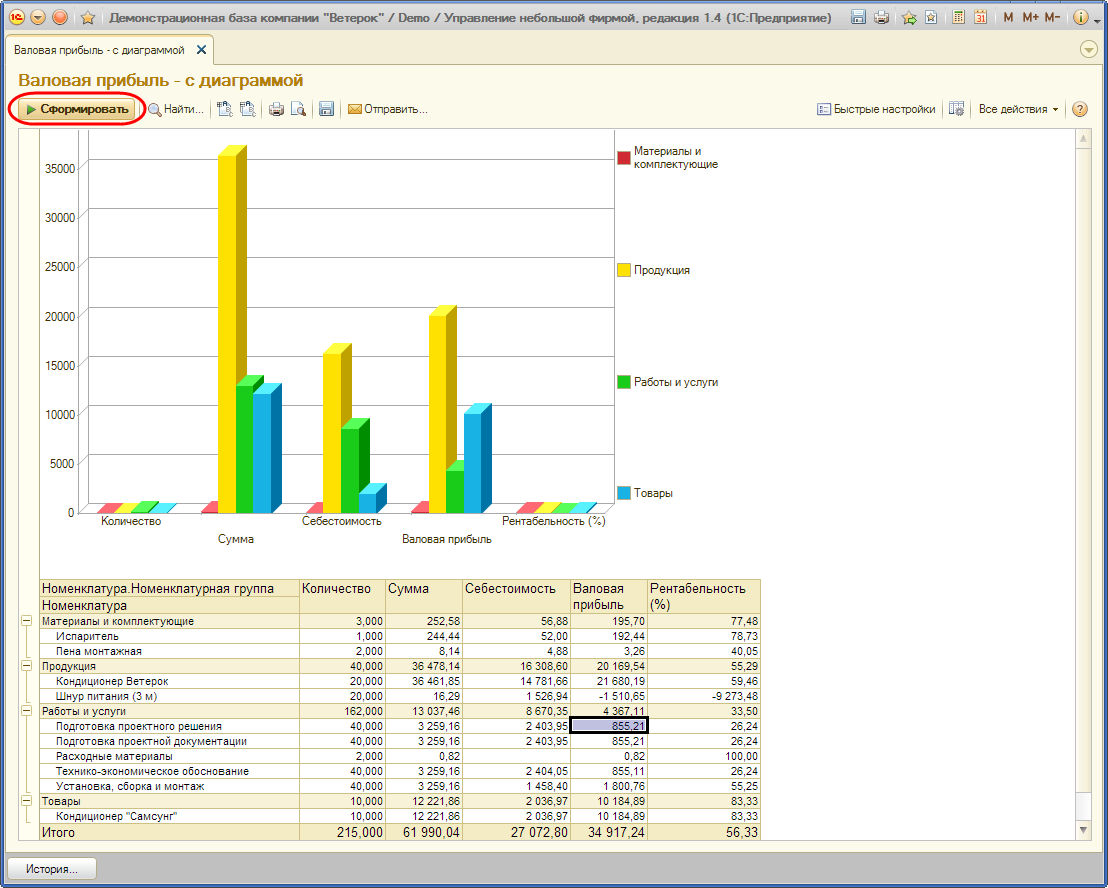Click the blue Товары legend swatch

point(624,493)
